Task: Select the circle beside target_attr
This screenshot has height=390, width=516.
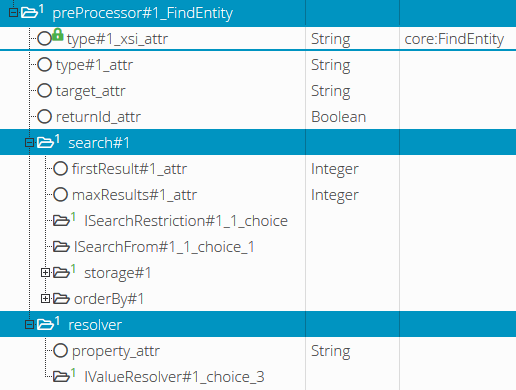Action: tap(44, 91)
